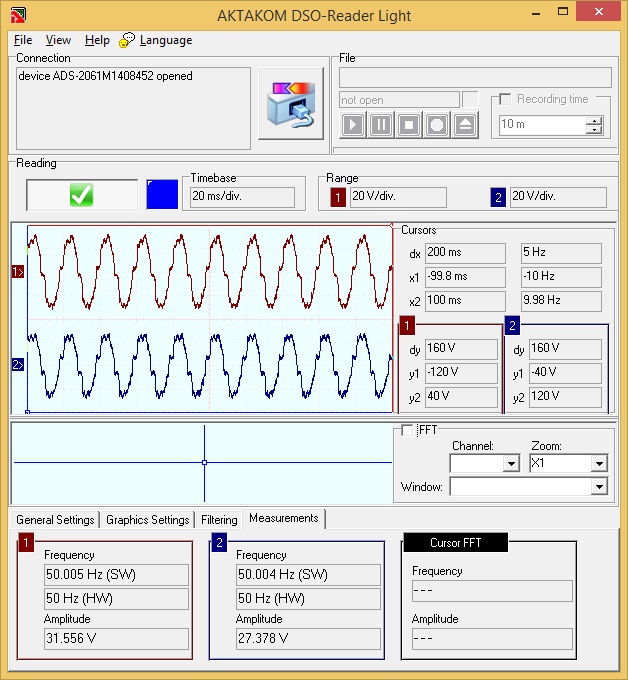Viewport: 628px width, 680px height.
Task: Click the channel 1 marker on waveform
Action: pyautogui.click(x=17, y=271)
